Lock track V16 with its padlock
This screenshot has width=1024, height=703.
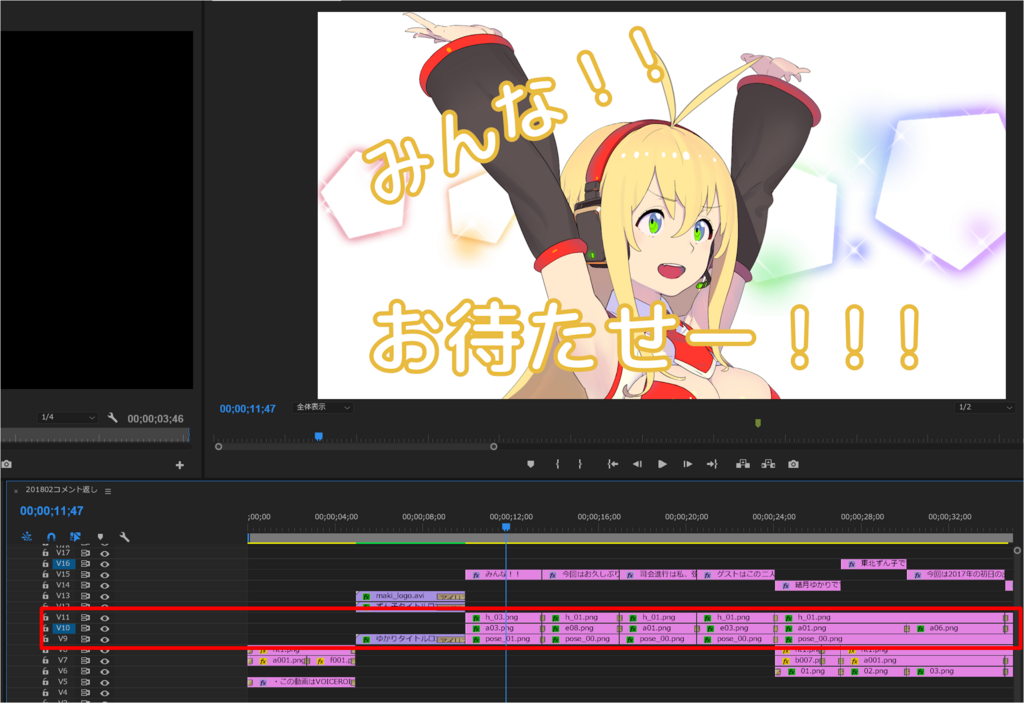click(x=45, y=563)
